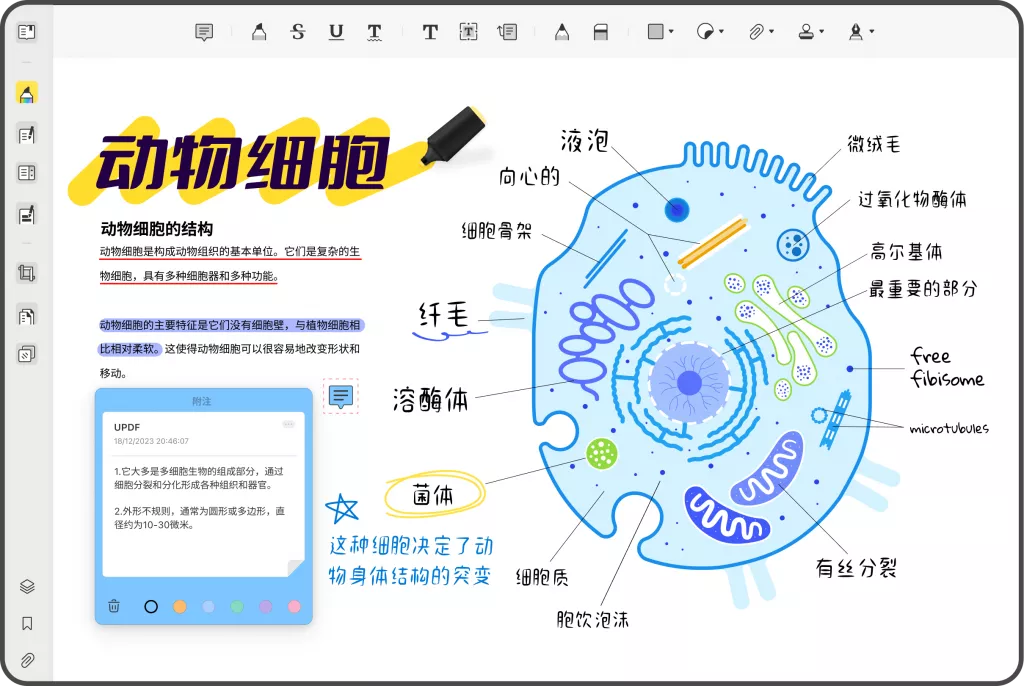The image size is (1024, 686).
Task: Open the bookmarks panel in the sidebar
Action: click(x=27, y=623)
